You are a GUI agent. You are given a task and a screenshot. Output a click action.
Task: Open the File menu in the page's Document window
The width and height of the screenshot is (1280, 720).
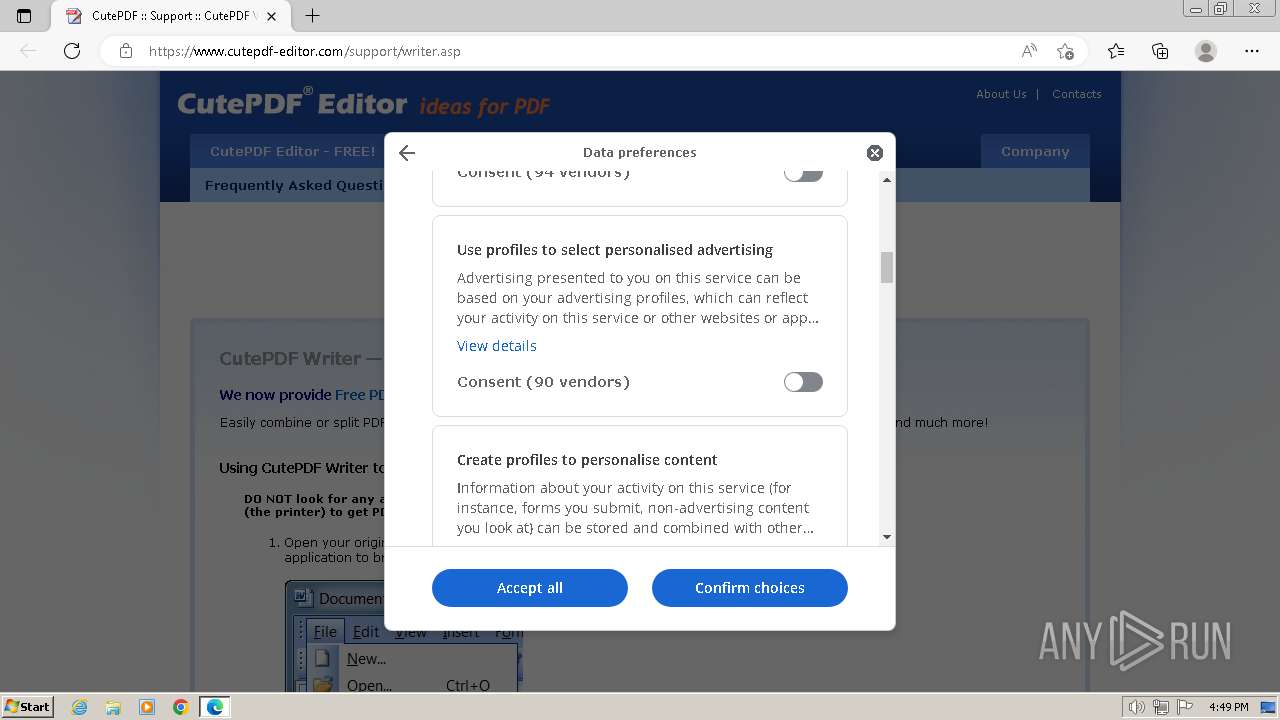click(325, 632)
